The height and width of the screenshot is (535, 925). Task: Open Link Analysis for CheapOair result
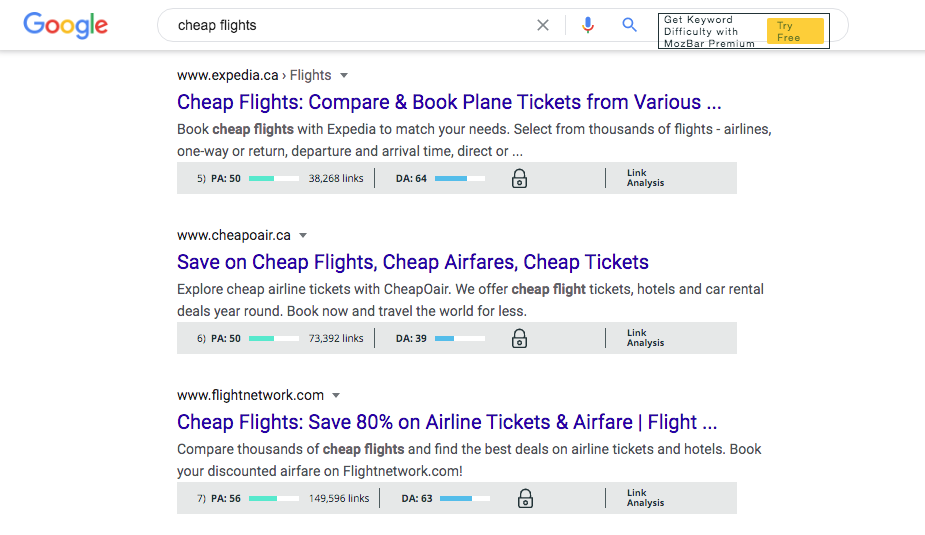pos(645,338)
